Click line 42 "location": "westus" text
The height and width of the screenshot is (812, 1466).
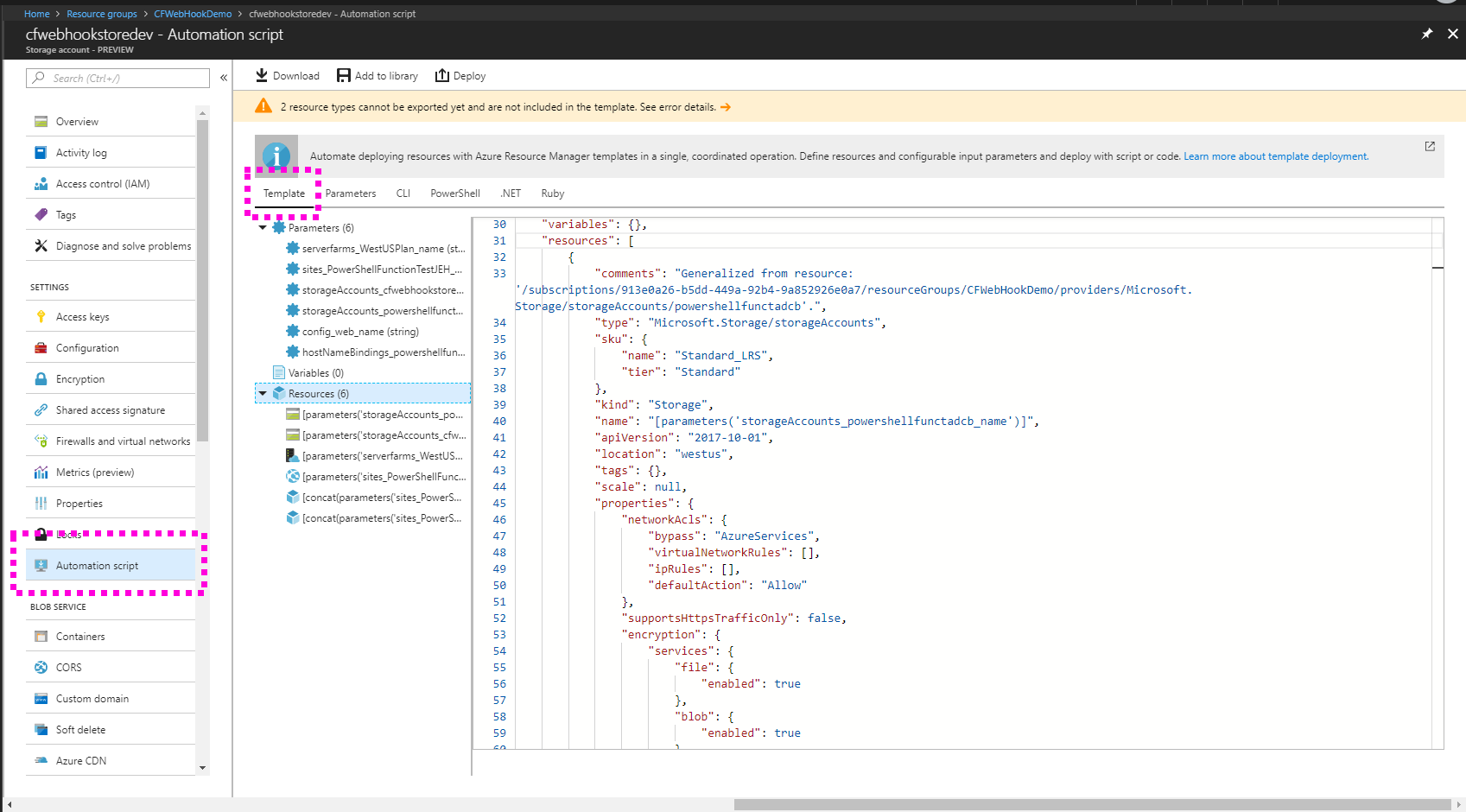coord(663,454)
